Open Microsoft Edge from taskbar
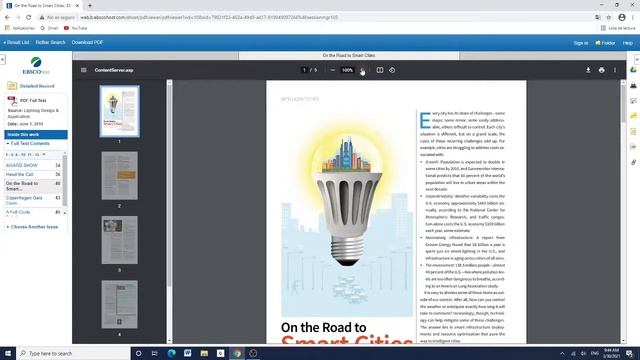The width and height of the screenshot is (640, 360). 171,353
